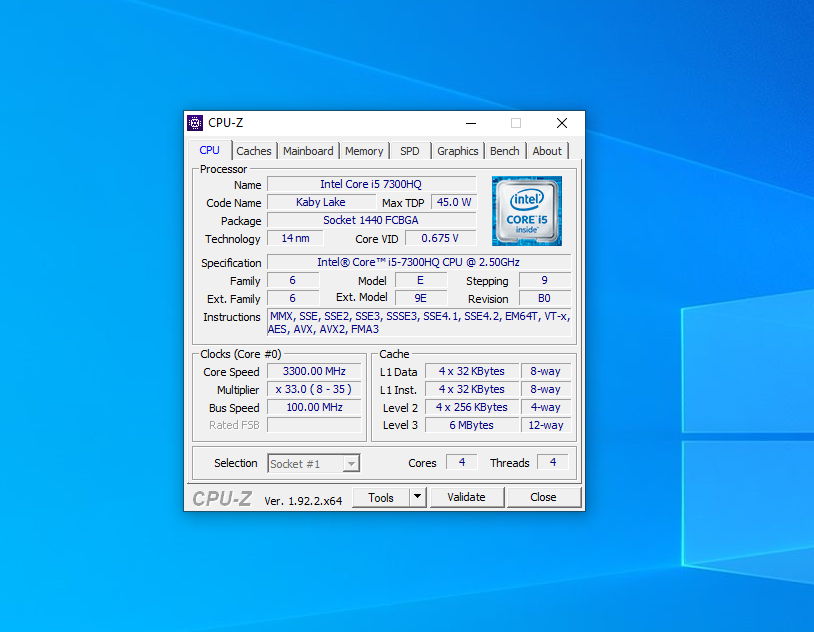This screenshot has height=632, width=814.
Task: Click the Bus Speed value '100.00 MHz'
Action: [x=314, y=407]
